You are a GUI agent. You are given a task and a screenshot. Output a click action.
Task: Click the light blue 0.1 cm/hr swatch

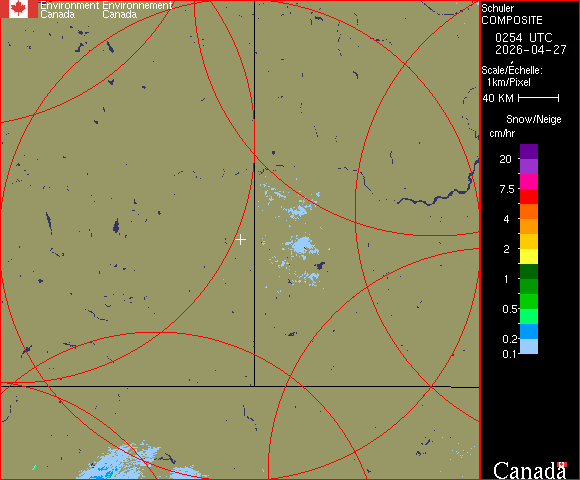pyautogui.click(x=529, y=347)
